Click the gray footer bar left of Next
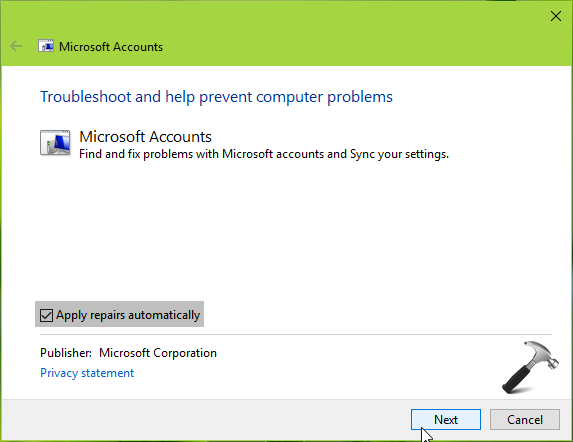The width and height of the screenshot is (573, 442). 205,420
